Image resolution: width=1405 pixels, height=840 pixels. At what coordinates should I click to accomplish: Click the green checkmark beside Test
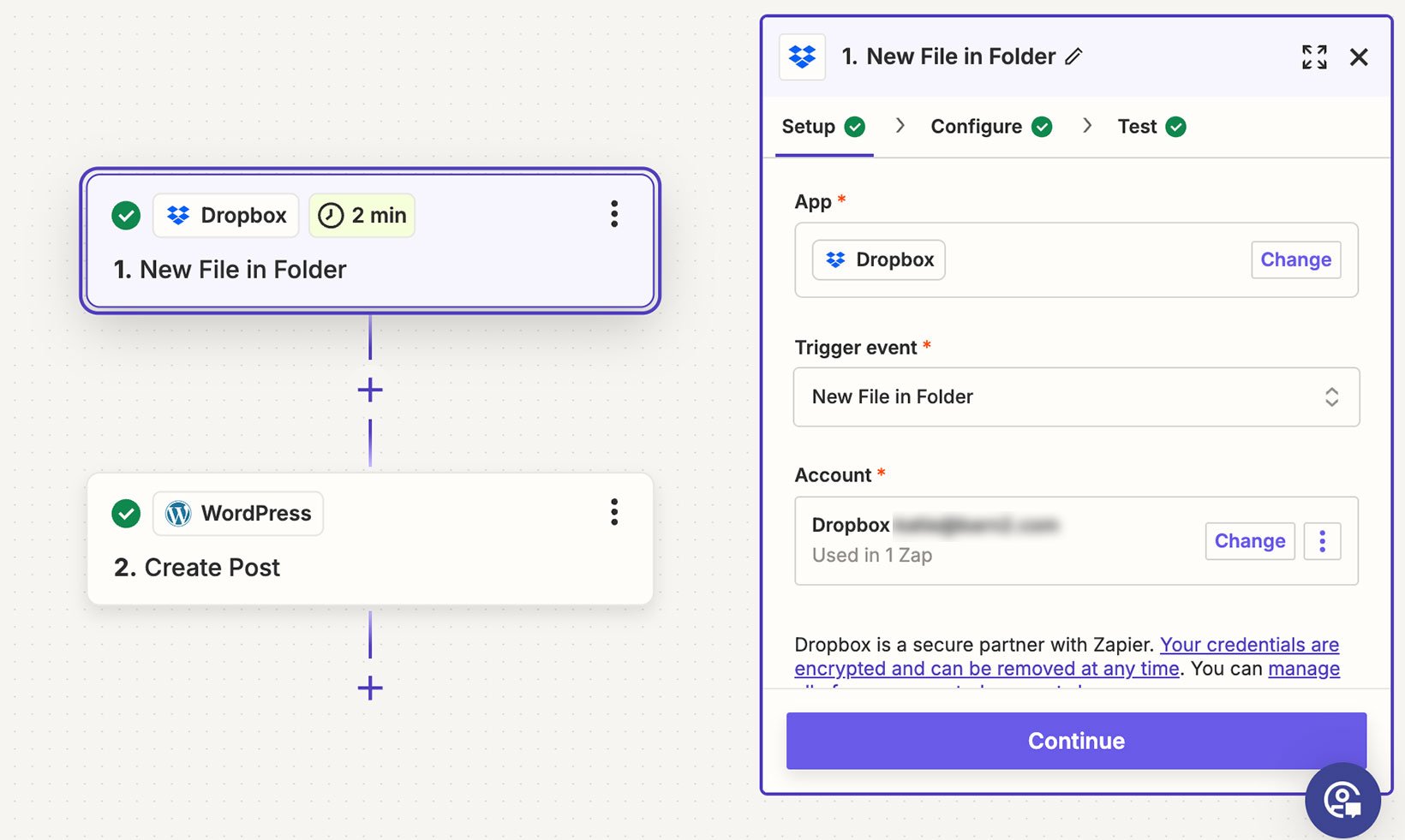(x=1177, y=126)
